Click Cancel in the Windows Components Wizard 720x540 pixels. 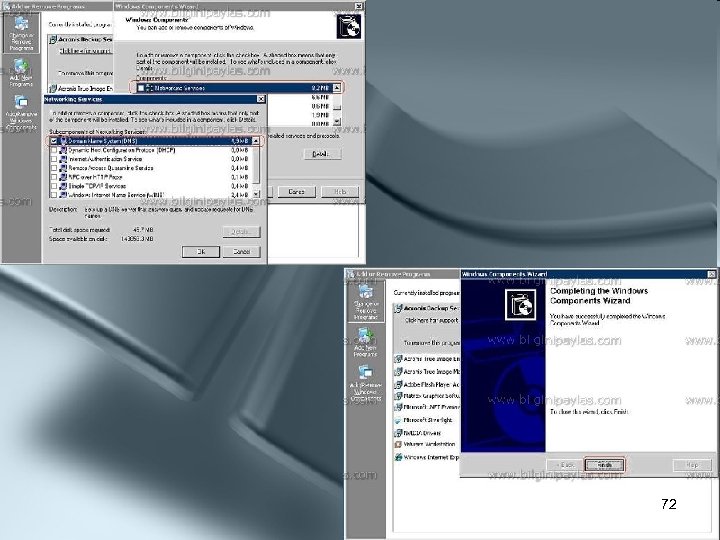[x=296, y=191]
